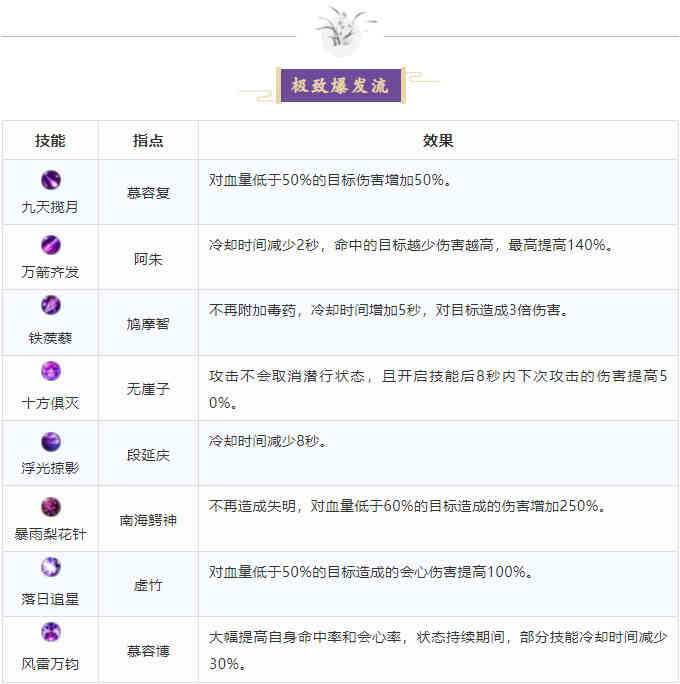
Task: Click the mentor name 段延庆
Action: [x=148, y=455]
